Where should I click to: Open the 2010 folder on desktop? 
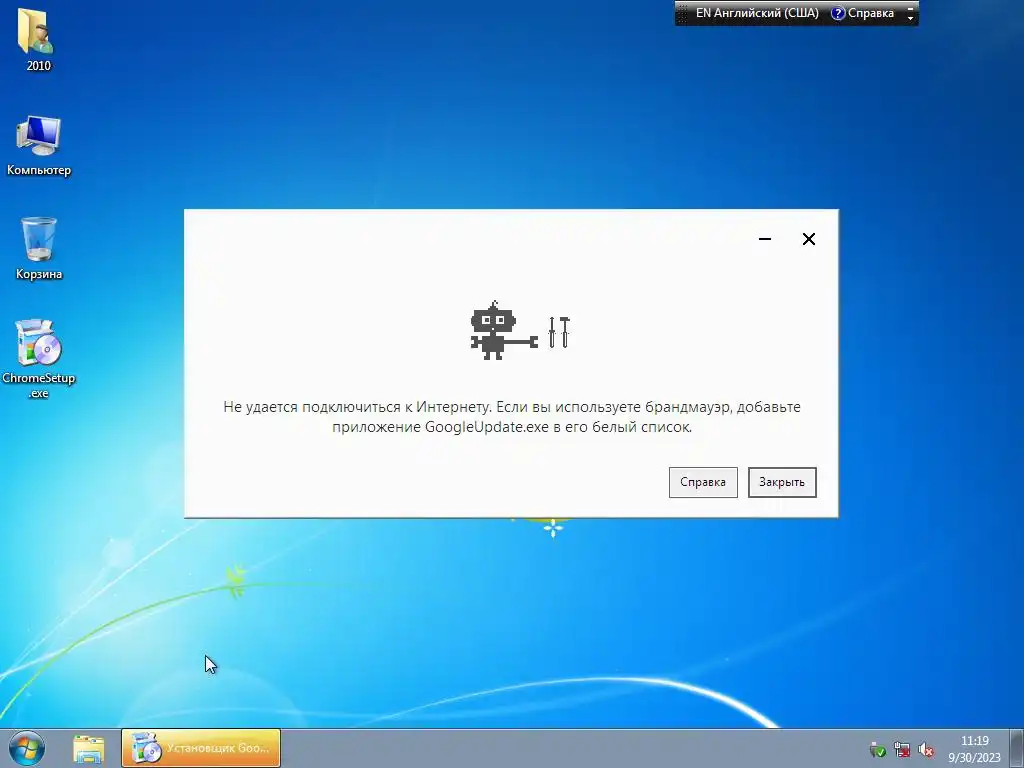click(x=37, y=39)
